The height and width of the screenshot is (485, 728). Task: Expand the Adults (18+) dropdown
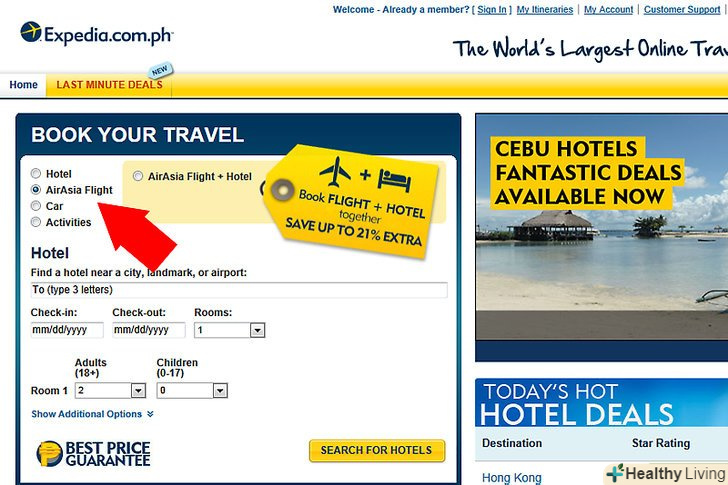click(110, 390)
